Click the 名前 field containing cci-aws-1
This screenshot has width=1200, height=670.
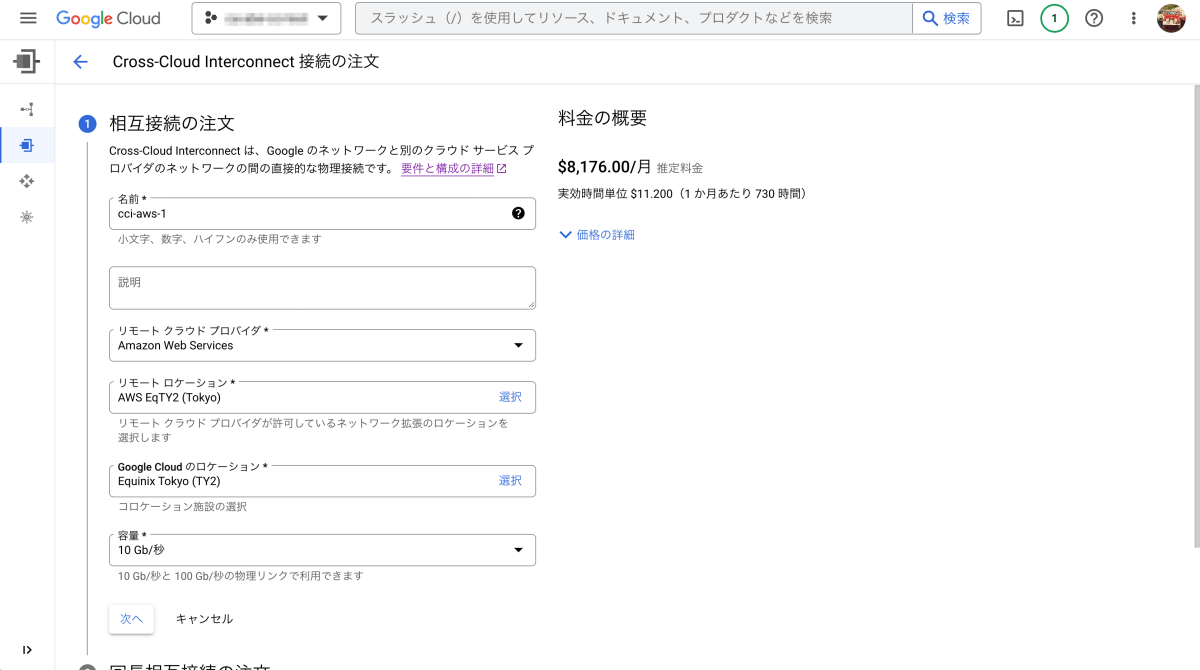click(x=322, y=213)
